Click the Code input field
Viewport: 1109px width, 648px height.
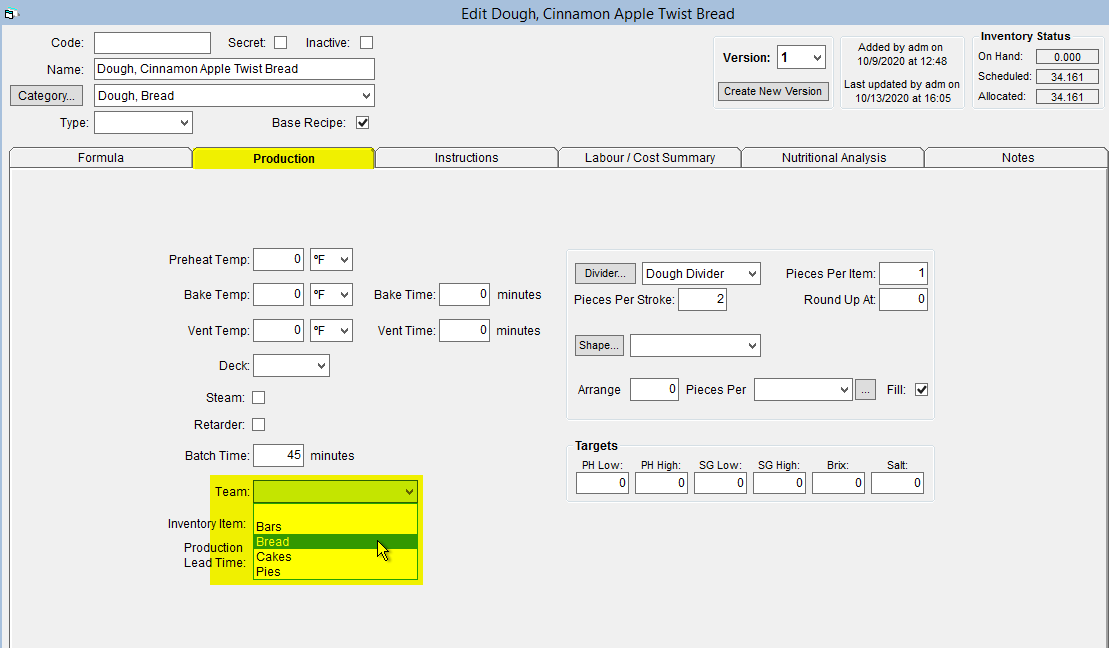152,42
